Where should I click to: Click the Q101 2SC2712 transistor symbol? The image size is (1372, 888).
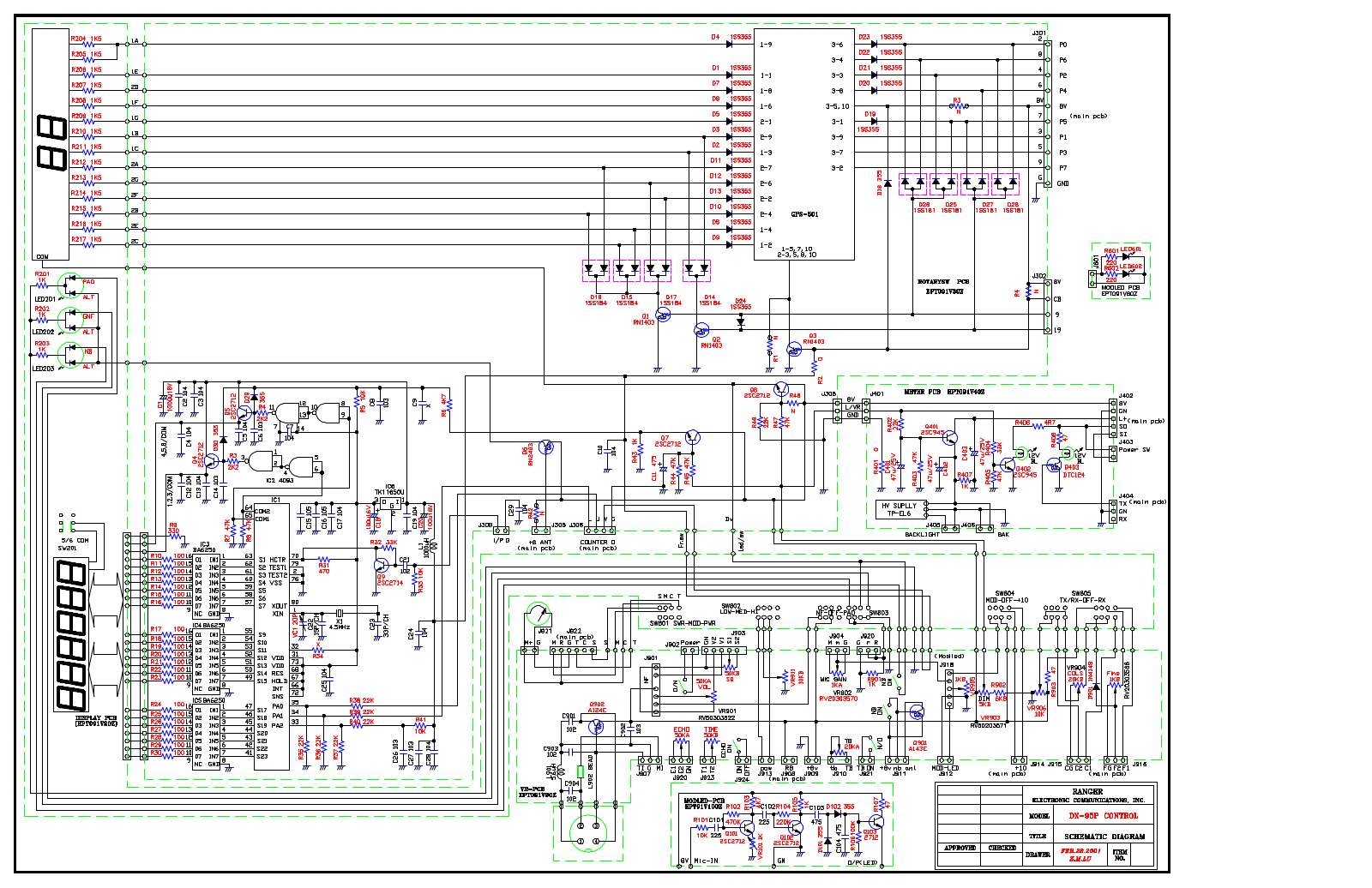pyautogui.click(x=747, y=828)
